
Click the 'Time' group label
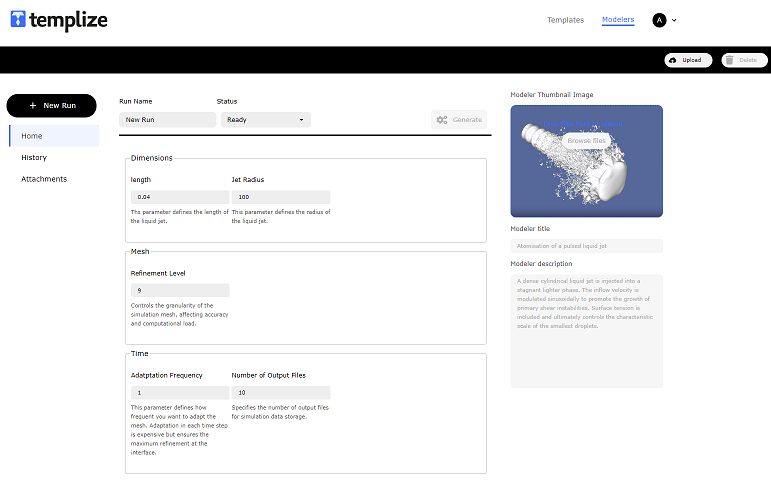(x=139, y=354)
